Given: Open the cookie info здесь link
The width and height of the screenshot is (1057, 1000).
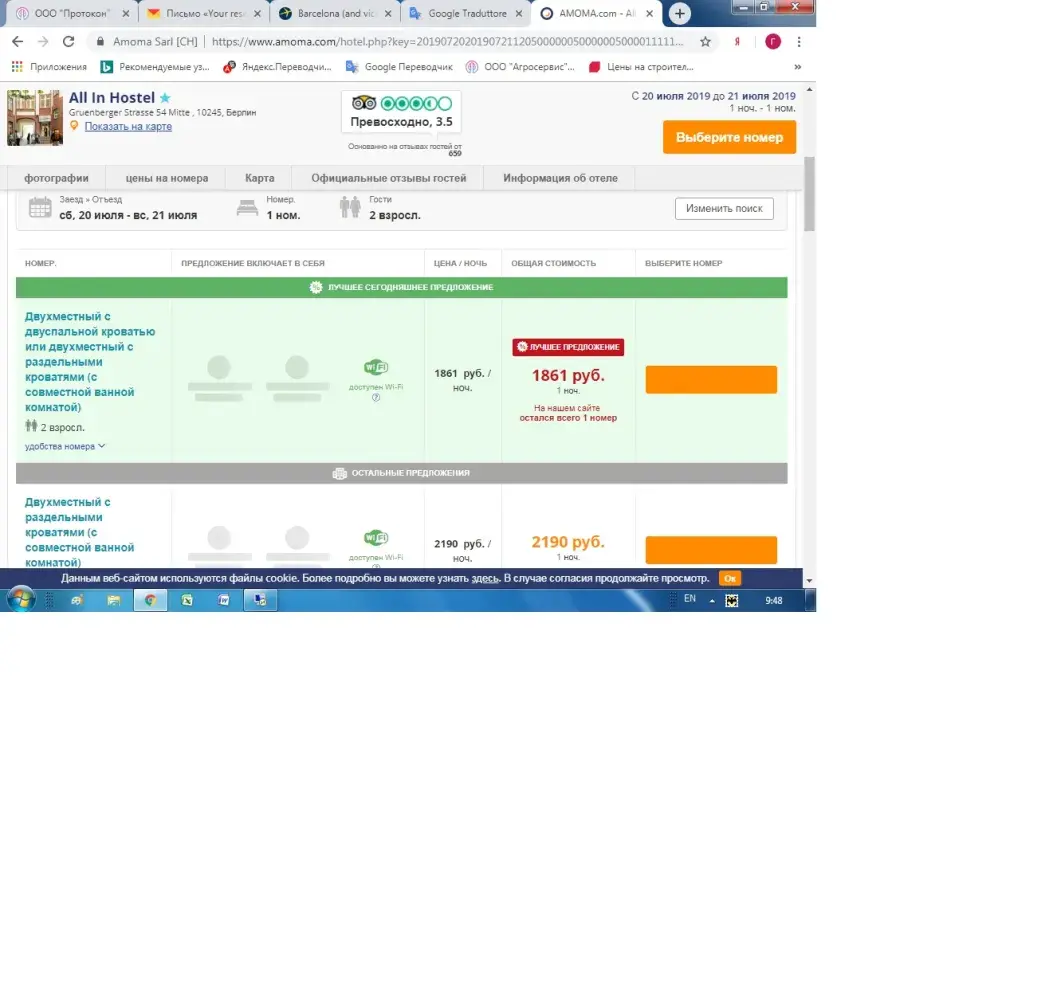Looking at the screenshot, I should coord(485,579).
